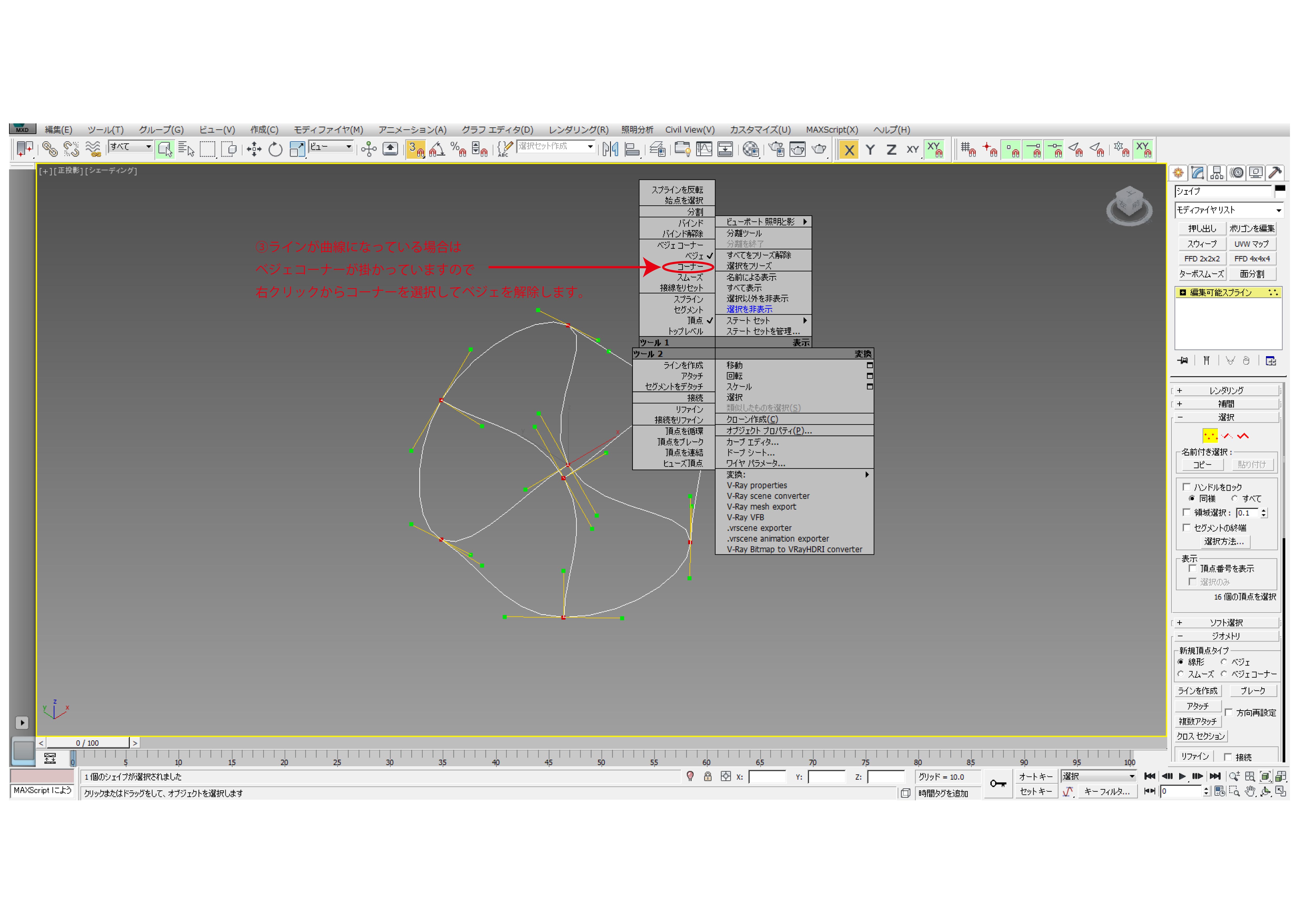Check the 頂点番号を表示 checkbox
The width and height of the screenshot is (1299, 924).
pyautogui.click(x=1193, y=568)
